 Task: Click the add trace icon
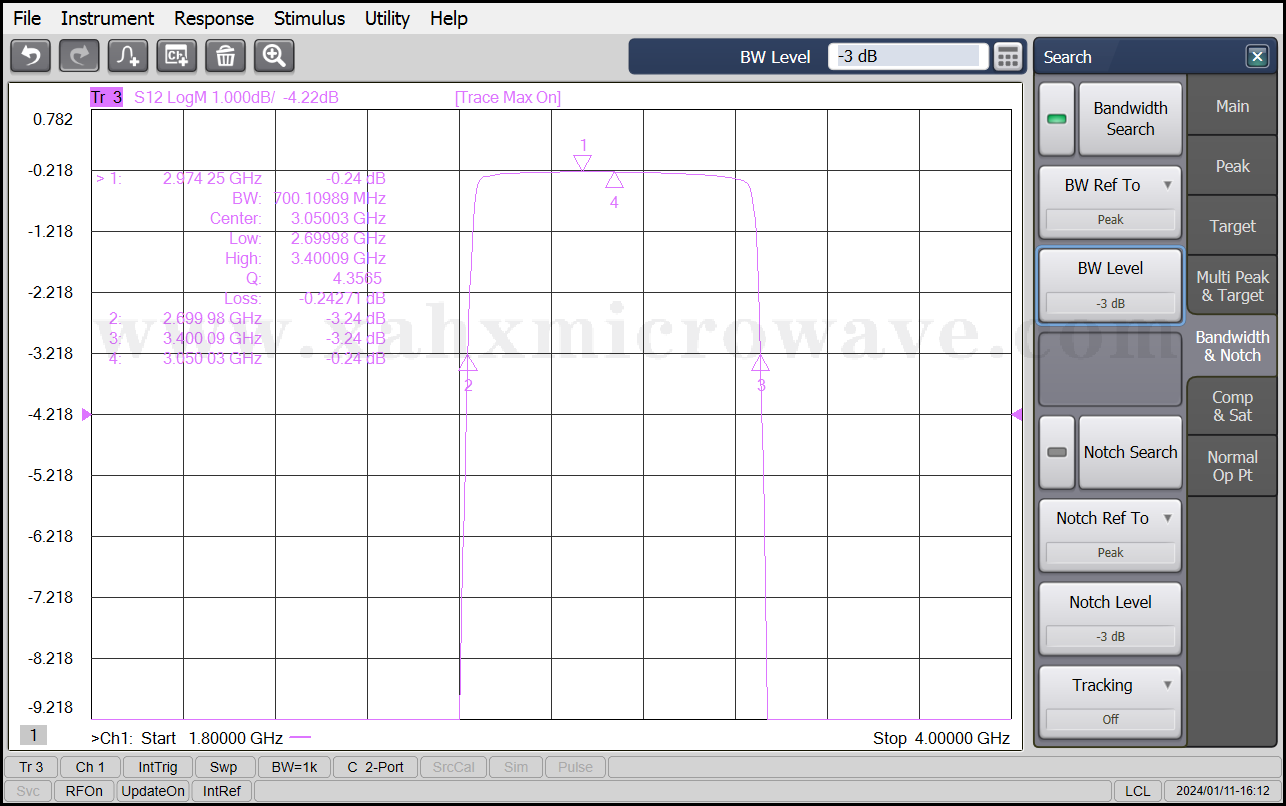click(x=128, y=56)
